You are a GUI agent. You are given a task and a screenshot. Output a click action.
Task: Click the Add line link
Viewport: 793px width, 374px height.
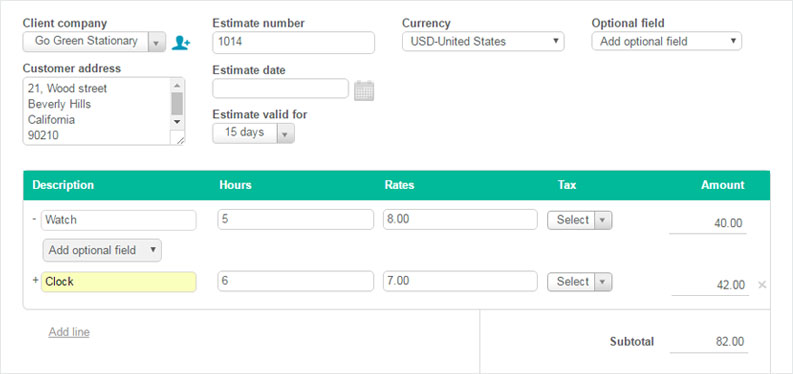coord(69,332)
